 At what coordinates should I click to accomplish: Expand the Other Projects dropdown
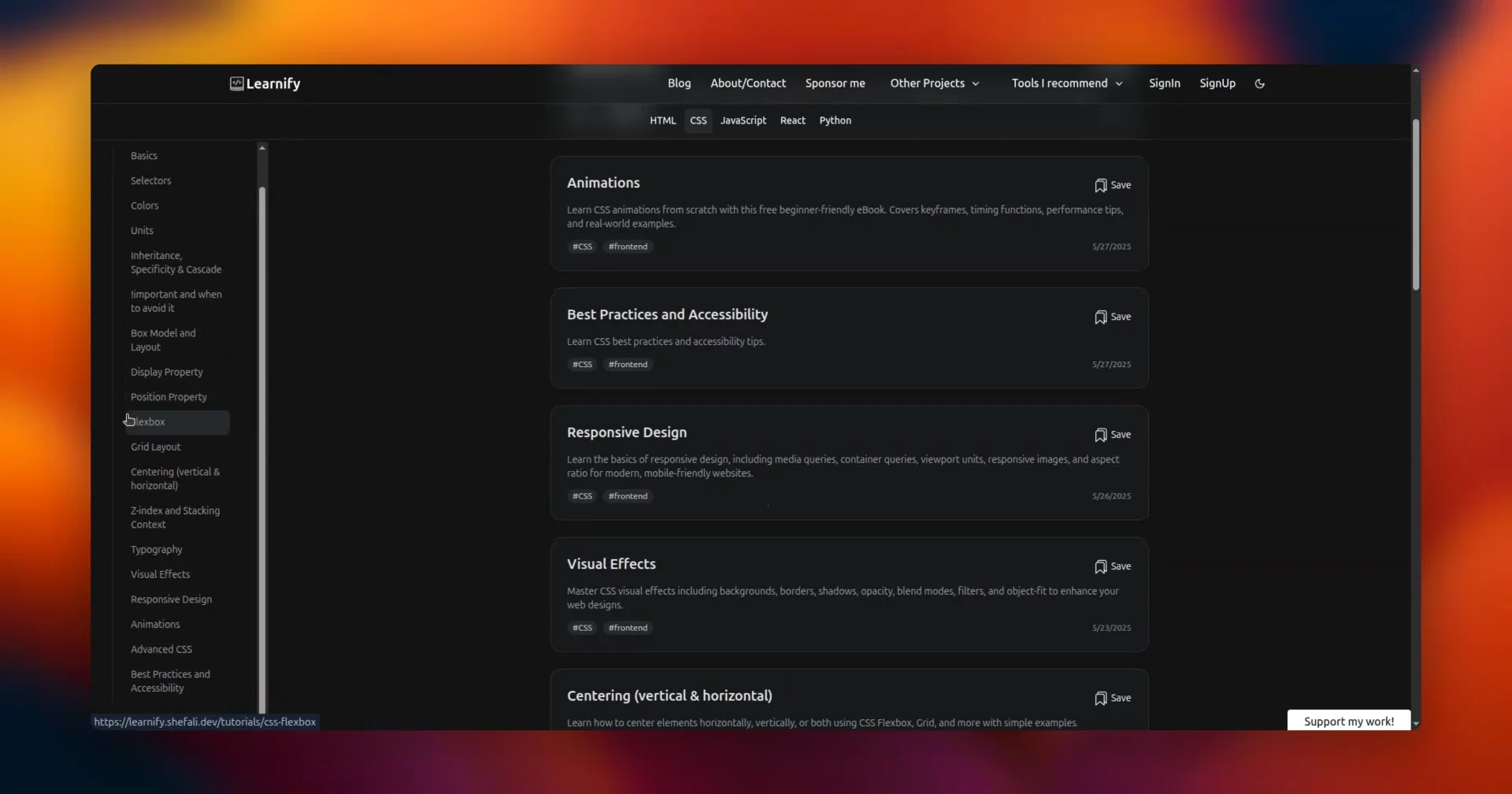click(934, 83)
